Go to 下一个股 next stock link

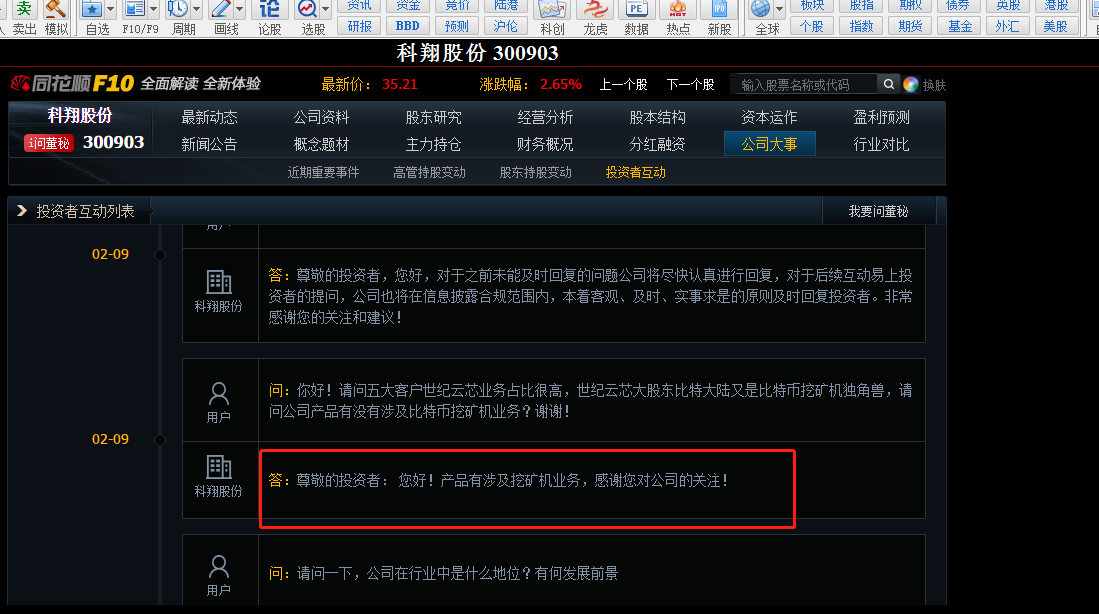690,85
